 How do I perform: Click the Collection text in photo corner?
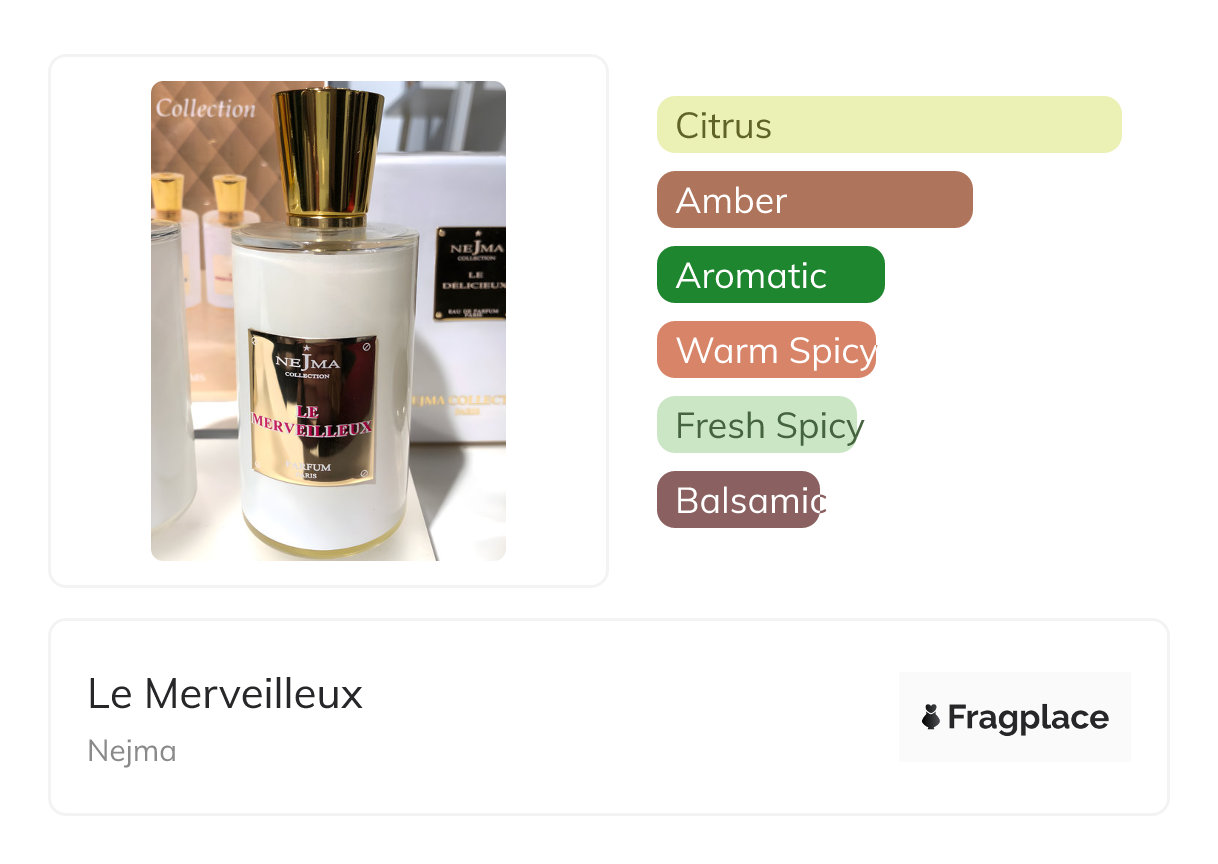click(x=206, y=109)
